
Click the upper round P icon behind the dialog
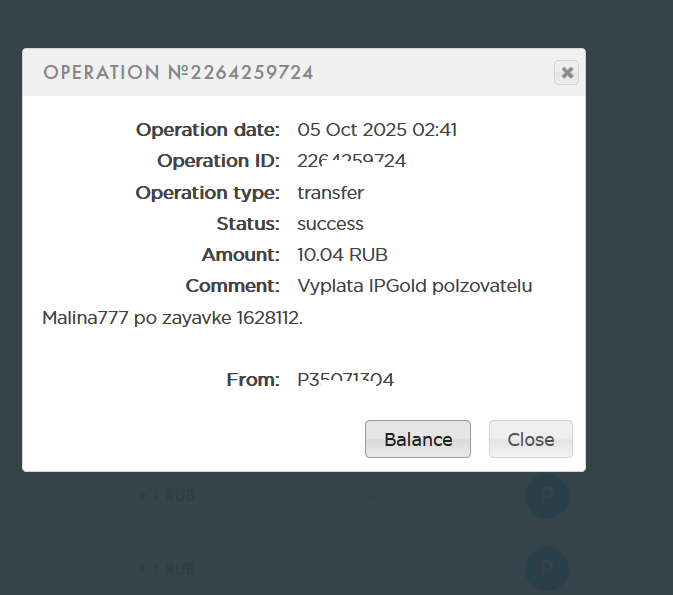[x=547, y=496]
